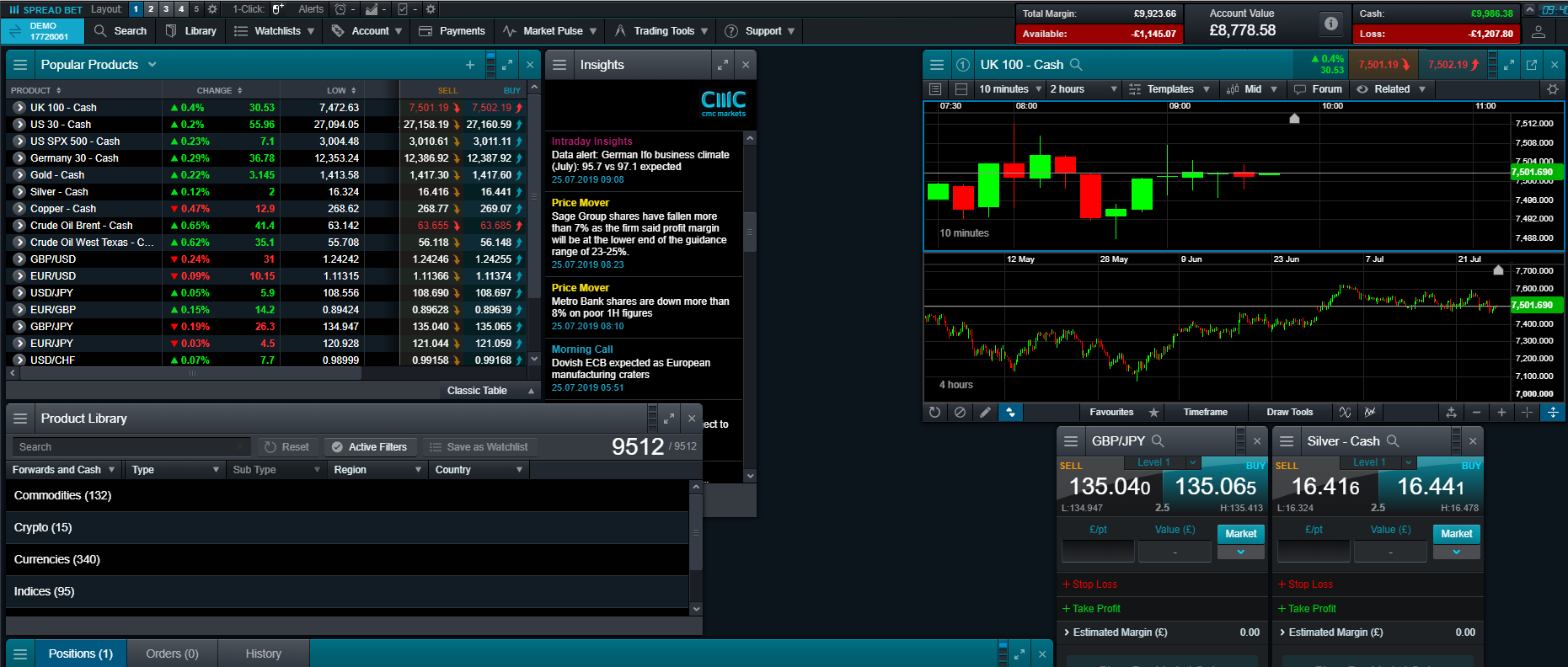Expand the chart Templates dropdown
Image resolution: width=1568 pixels, height=667 pixels.
click(1169, 89)
